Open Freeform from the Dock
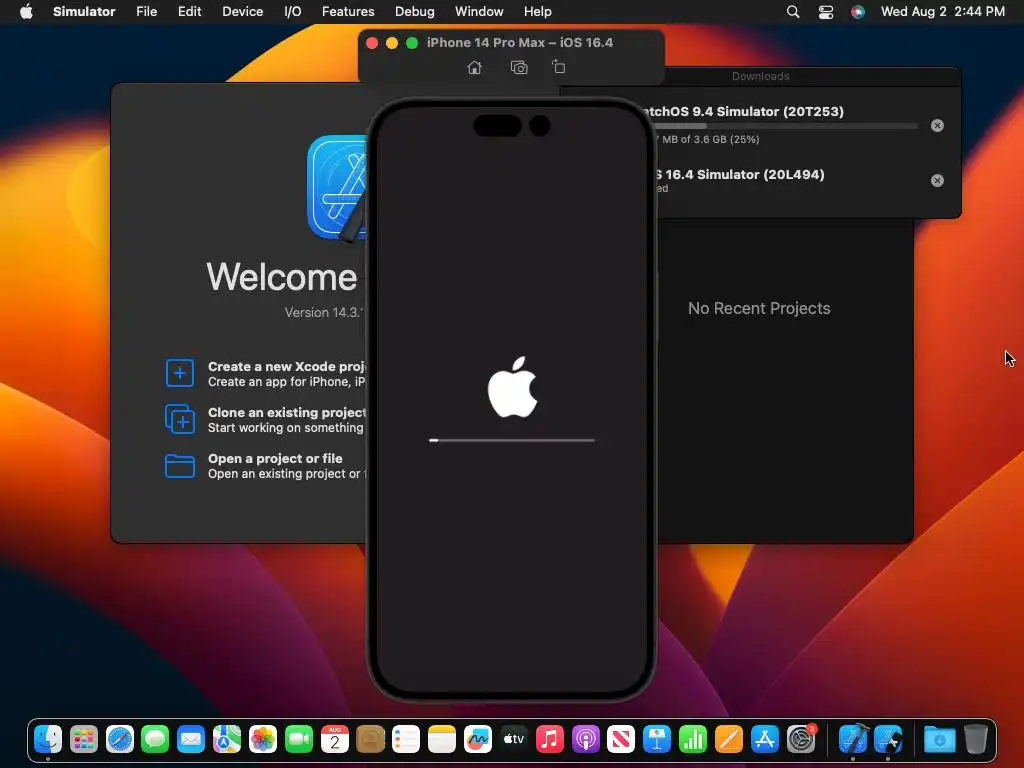This screenshot has width=1024, height=768. pyautogui.click(x=477, y=739)
